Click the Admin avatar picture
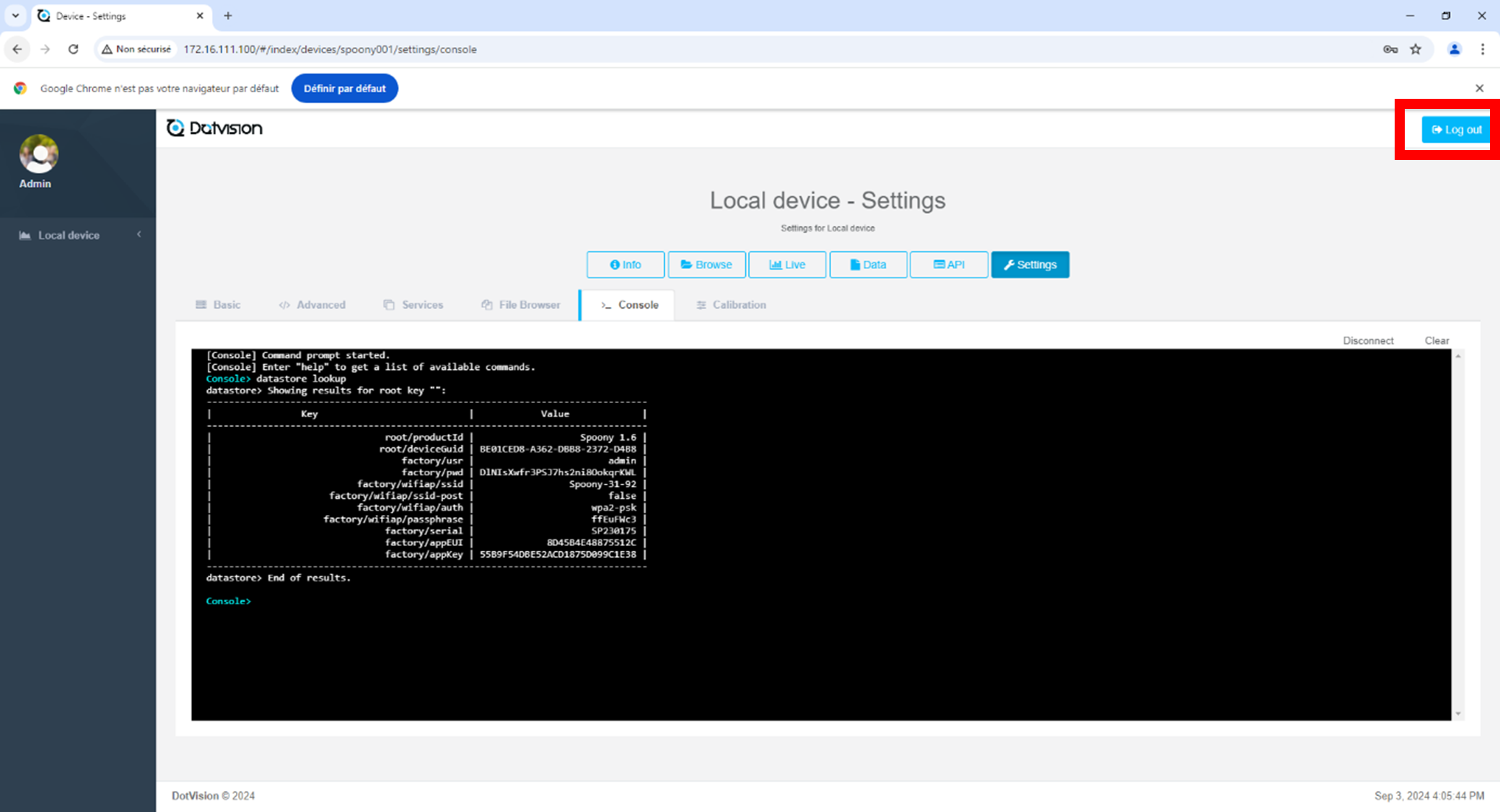The height and width of the screenshot is (812, 1500). coord(39,154)
